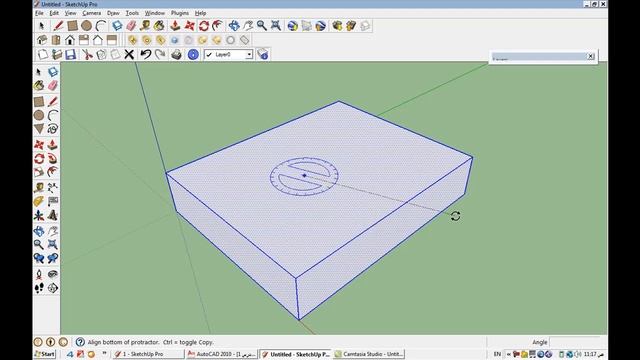This screenshot has width=640, height=360.
Task: Close the small floating toolbar panel
Action: pyautogui.click(x=591, y=56)
